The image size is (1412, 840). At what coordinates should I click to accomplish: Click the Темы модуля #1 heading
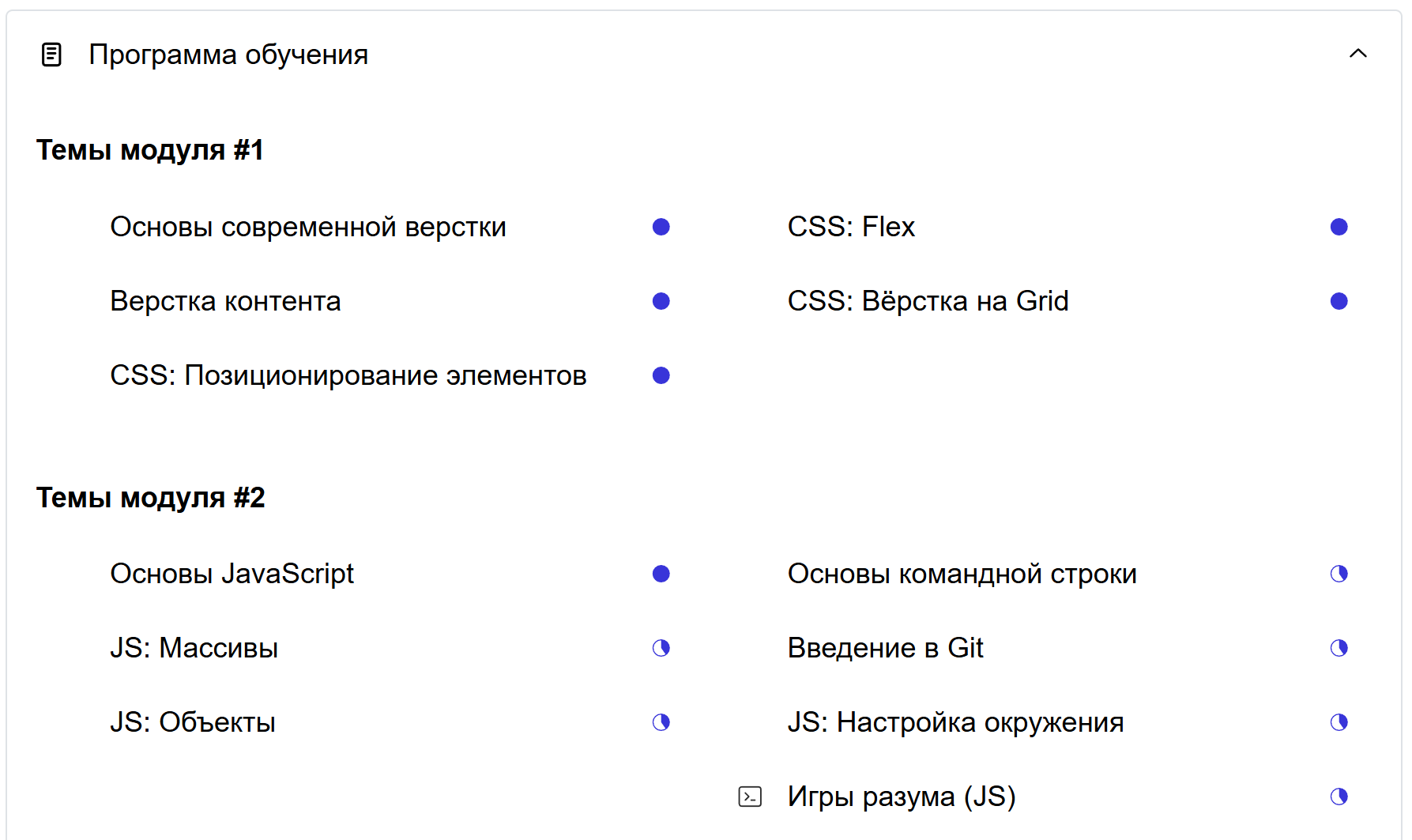coord(150,150)
